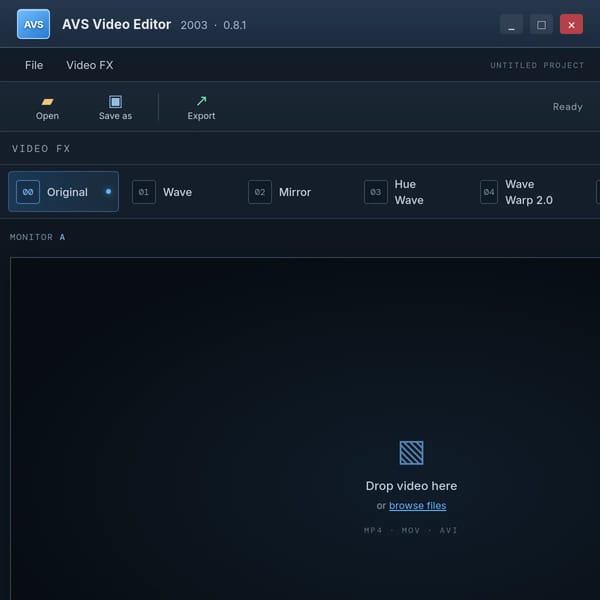This screenshot has height=600, width=600.
Task: Click the VIDEO FX section header
Action: (41, 148)
